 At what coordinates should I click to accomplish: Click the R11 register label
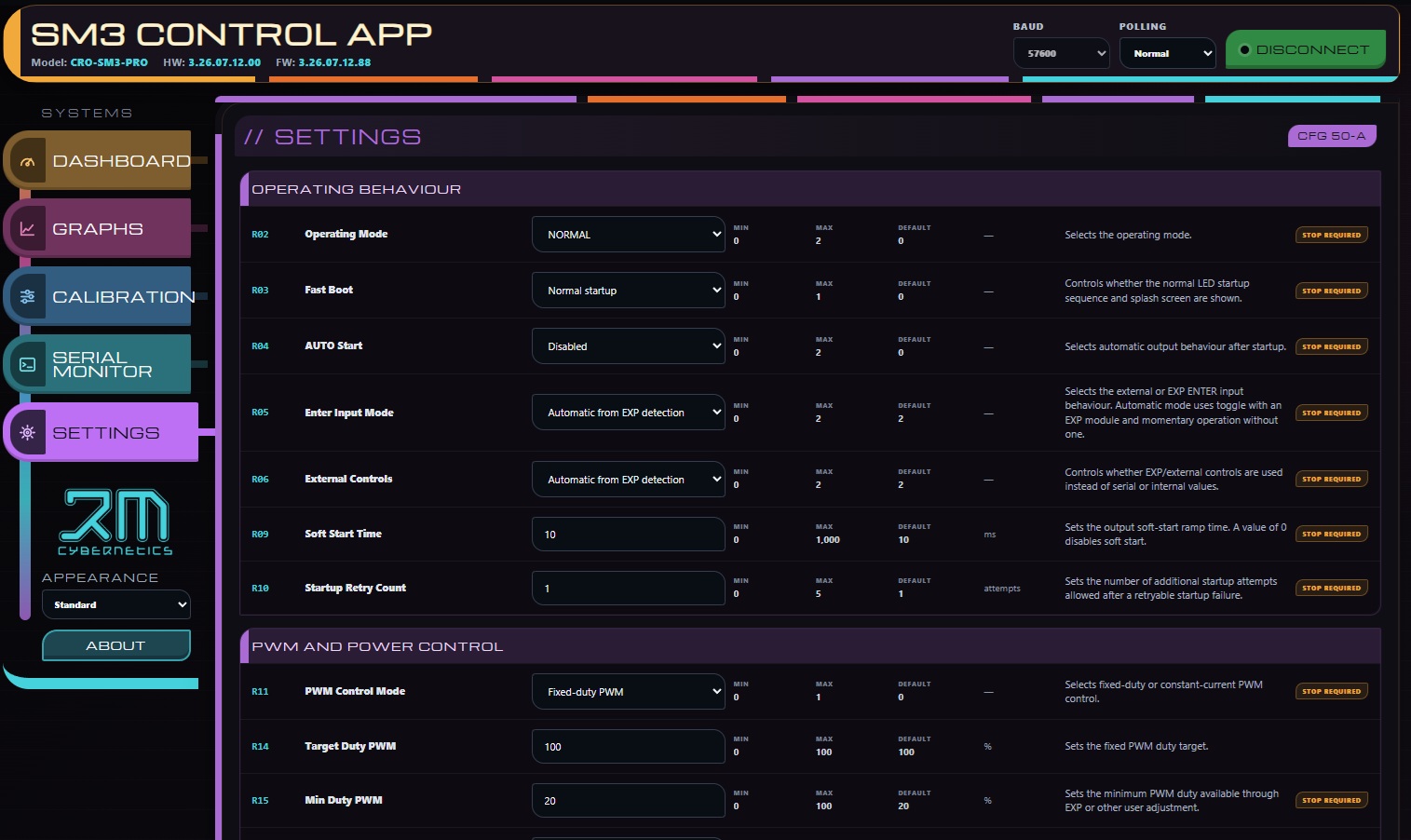coord(260,692)
